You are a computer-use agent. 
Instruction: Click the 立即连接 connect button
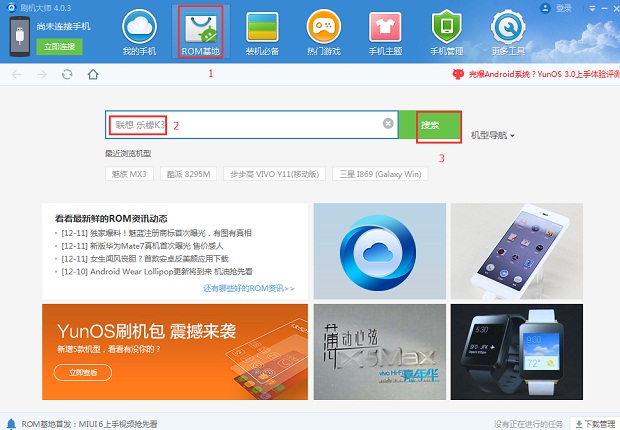tap(60, 47)
